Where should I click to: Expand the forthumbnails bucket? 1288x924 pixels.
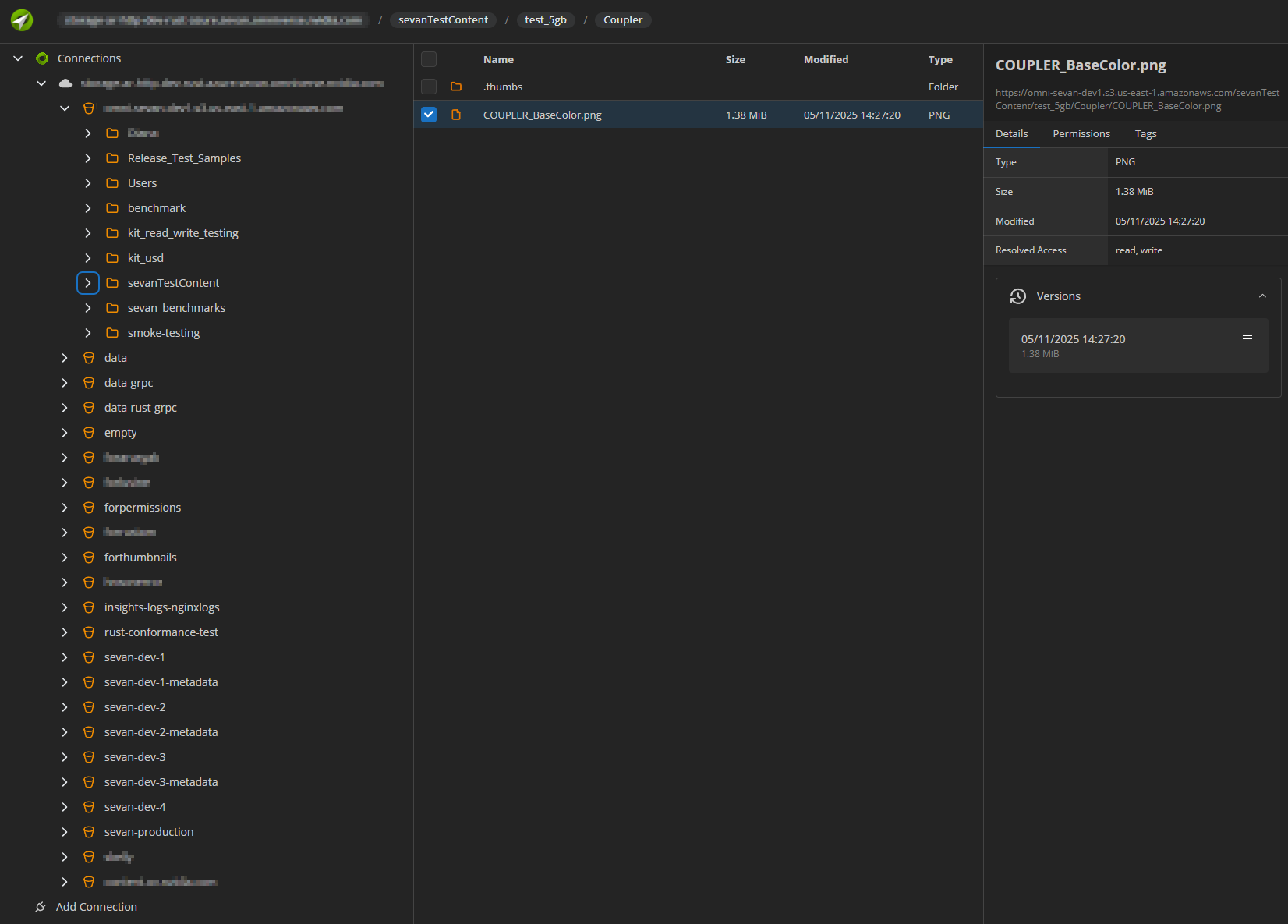[x=65, y=558]
